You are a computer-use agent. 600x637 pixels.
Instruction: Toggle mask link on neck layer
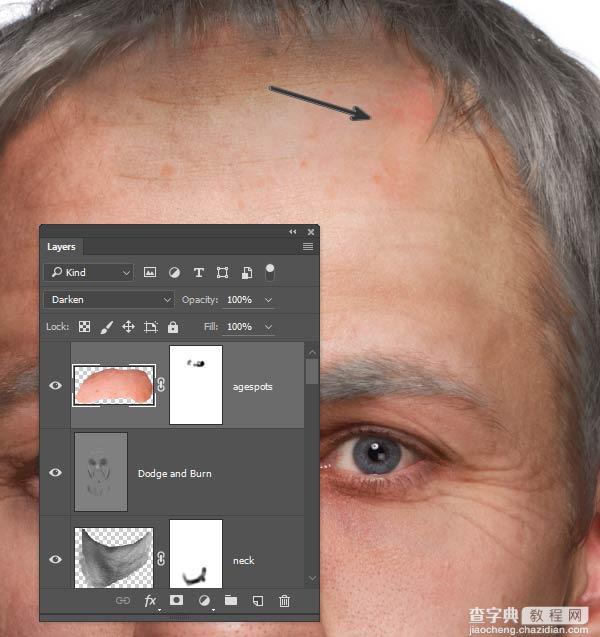pyautogui.click(x=161, y=559)
